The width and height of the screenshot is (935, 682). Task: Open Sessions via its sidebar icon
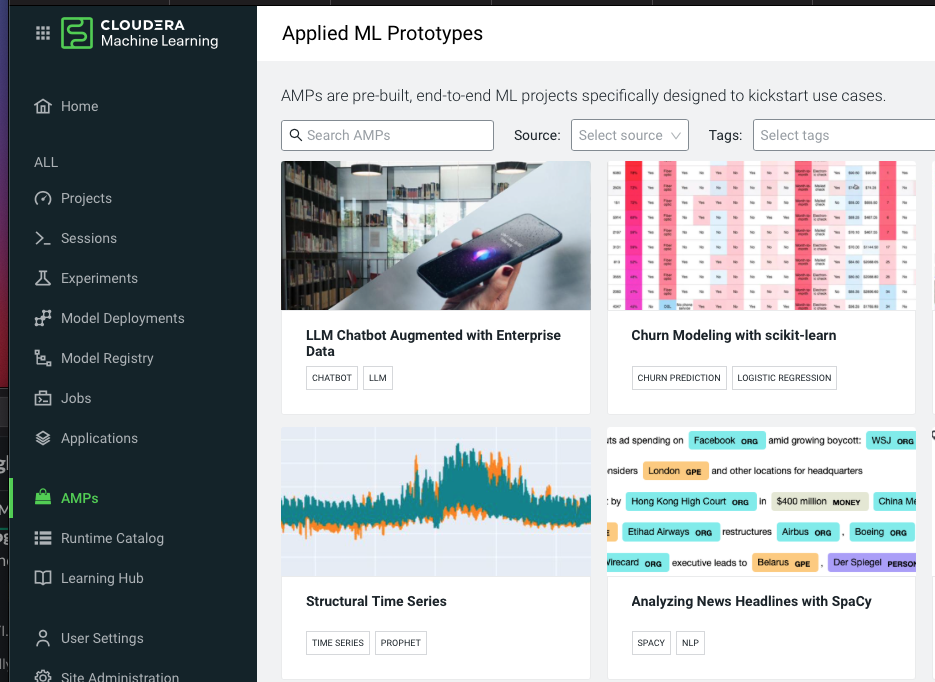42,238
